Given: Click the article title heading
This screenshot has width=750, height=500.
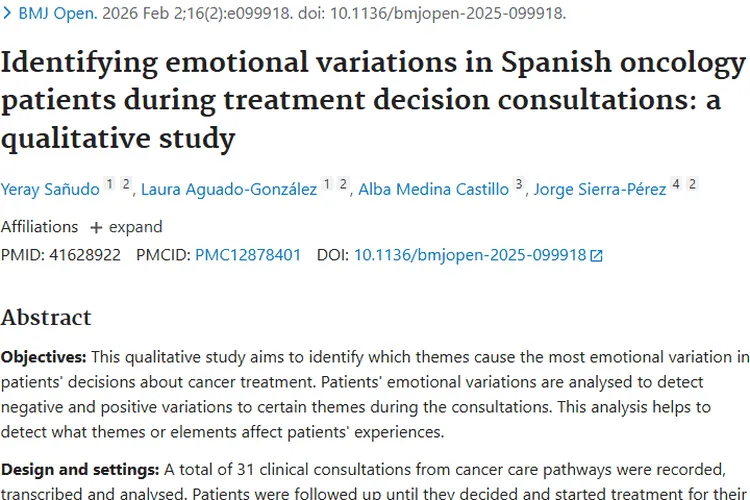Looking at the screenshot, I should pyautogui.click(x=373, y=100).
